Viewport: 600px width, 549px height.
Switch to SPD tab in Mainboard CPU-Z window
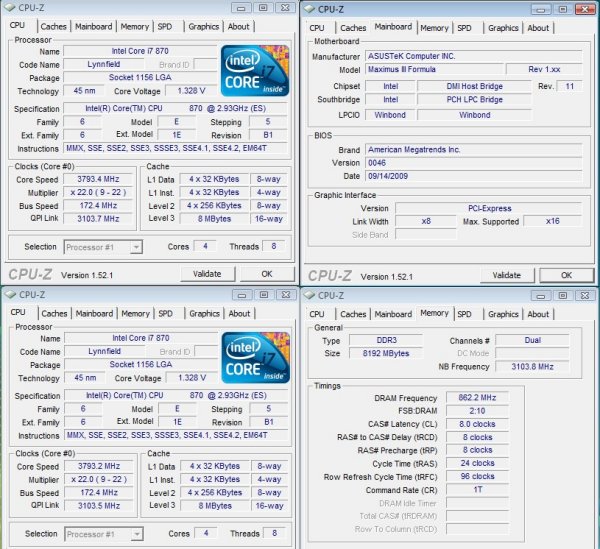(x=464, y=28)
